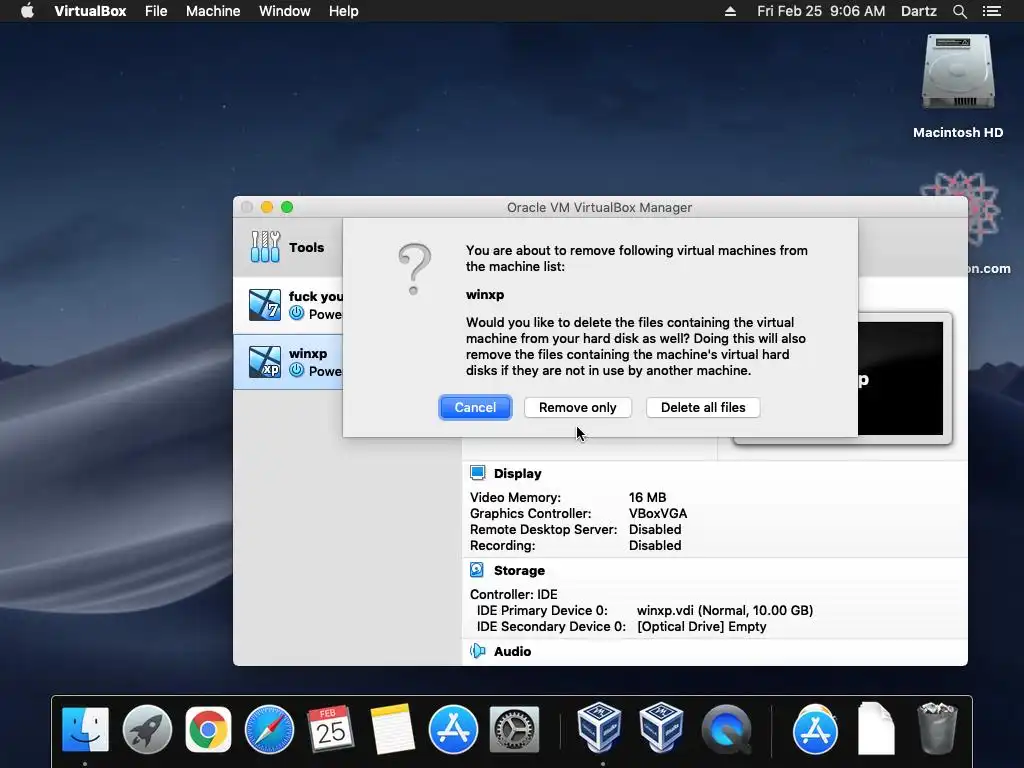Click the Storage section icon

[477, 570]
